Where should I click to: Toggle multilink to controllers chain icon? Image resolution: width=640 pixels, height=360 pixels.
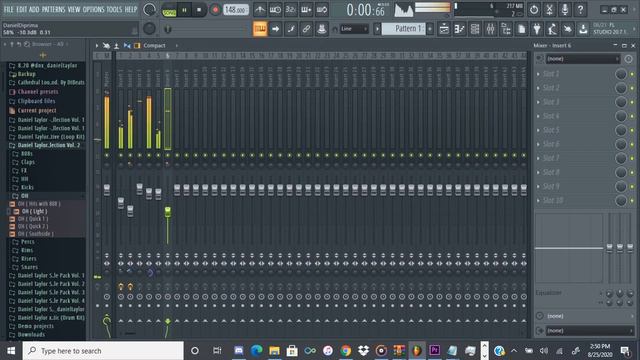(x=306, y=29)
